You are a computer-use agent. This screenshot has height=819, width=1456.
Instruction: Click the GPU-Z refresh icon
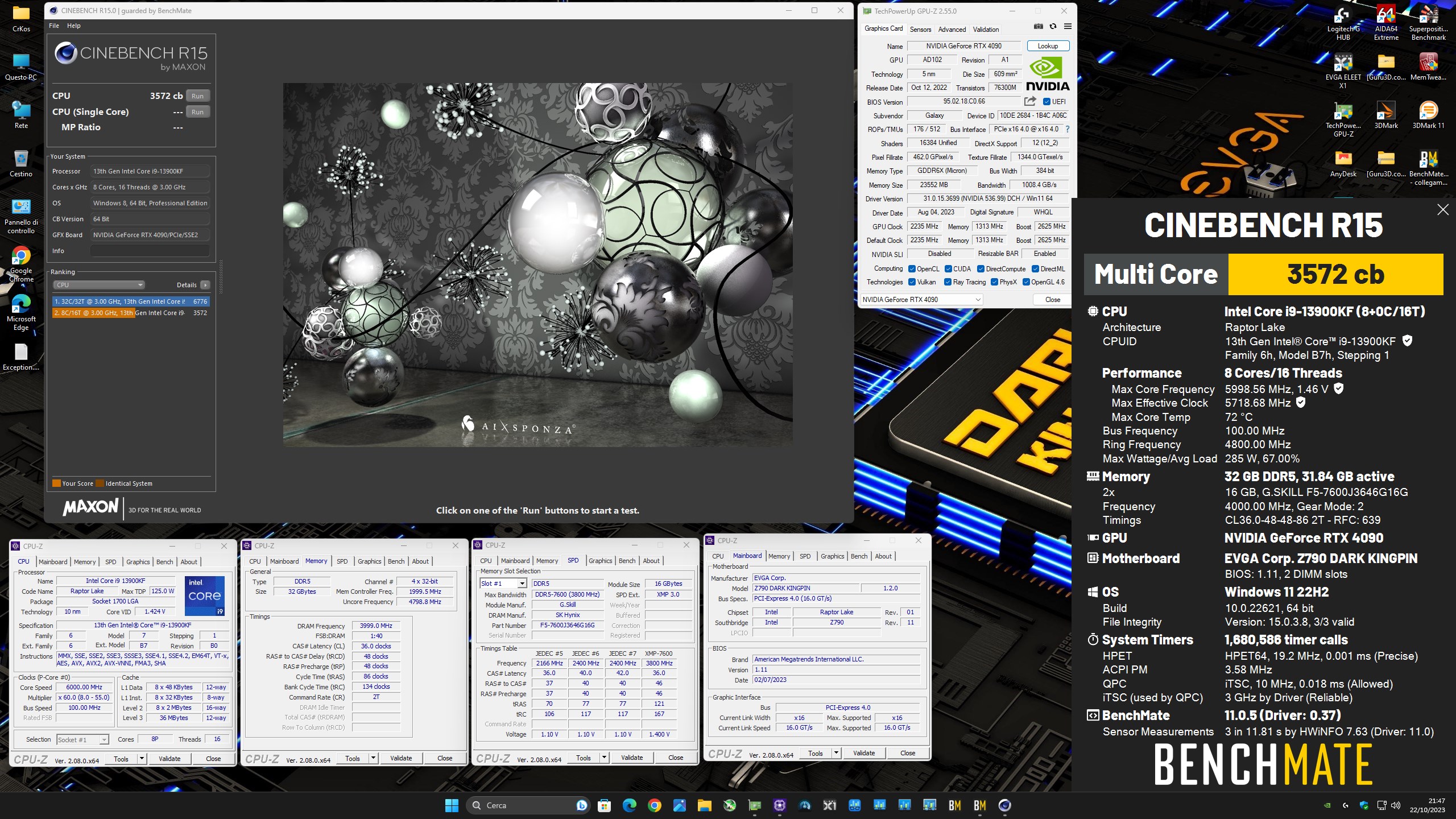click(1053, 27)
